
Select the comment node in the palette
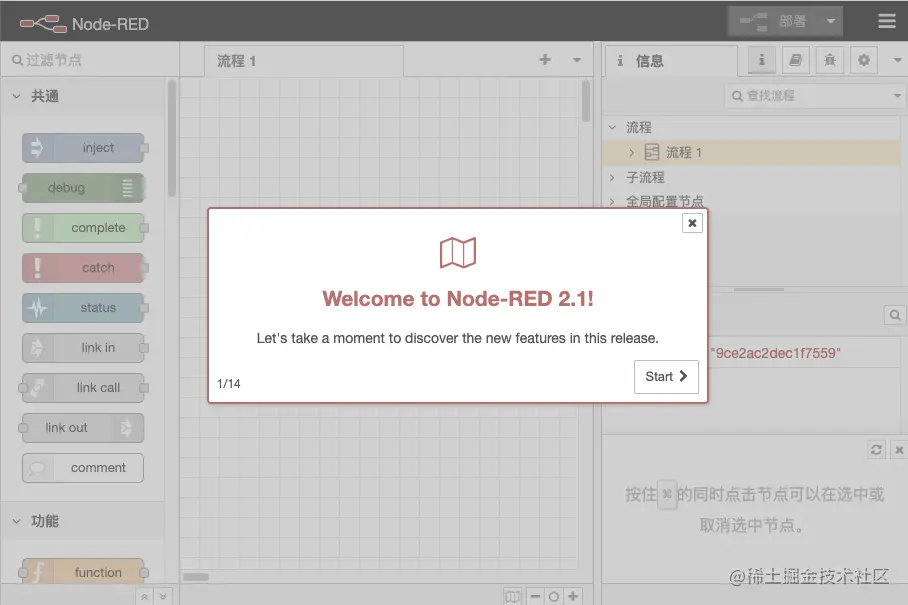click(x=83, y=467)
